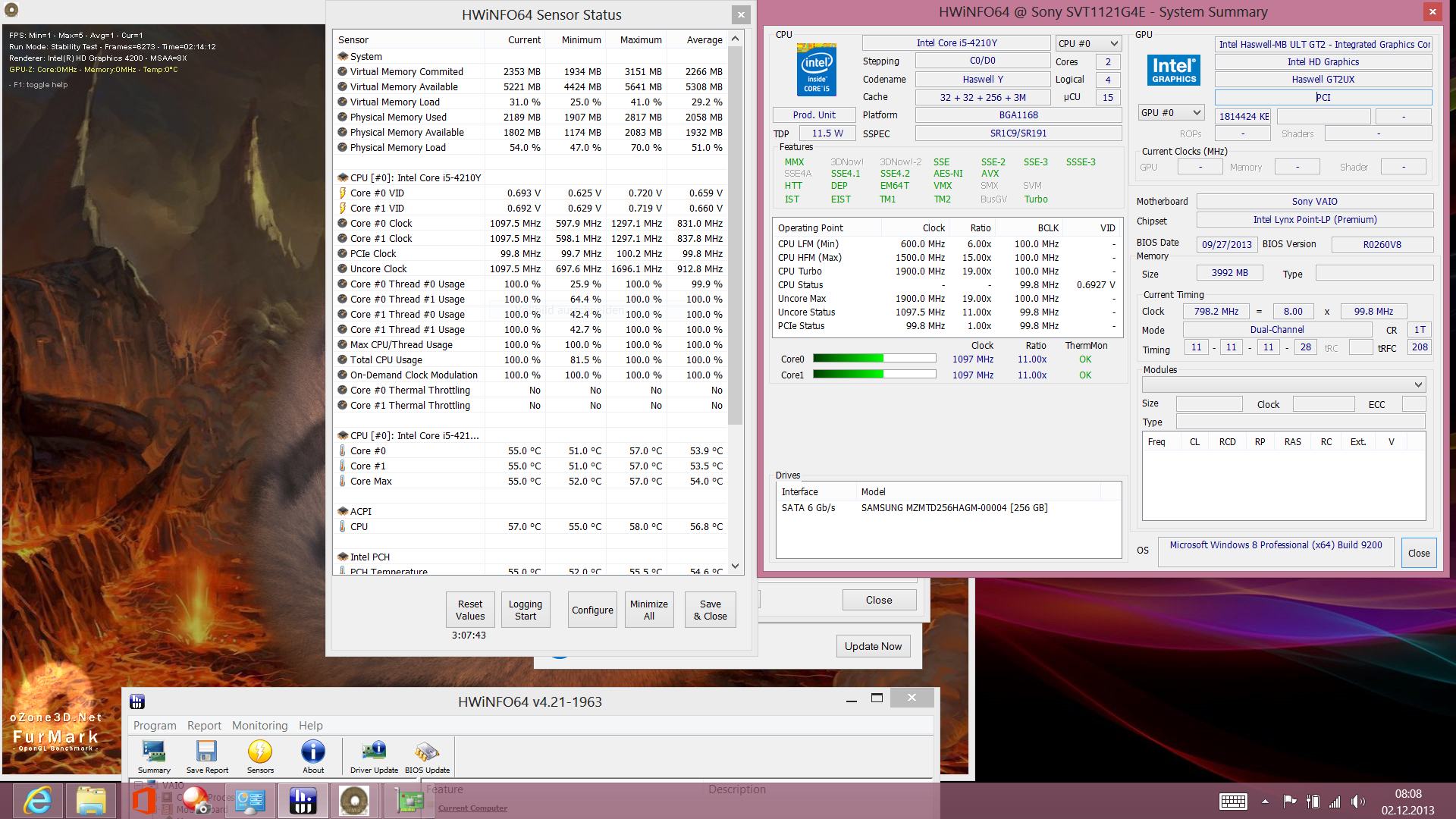
Task: Switch to FurMark taskbar icon
Action: (x=354, y=801)
